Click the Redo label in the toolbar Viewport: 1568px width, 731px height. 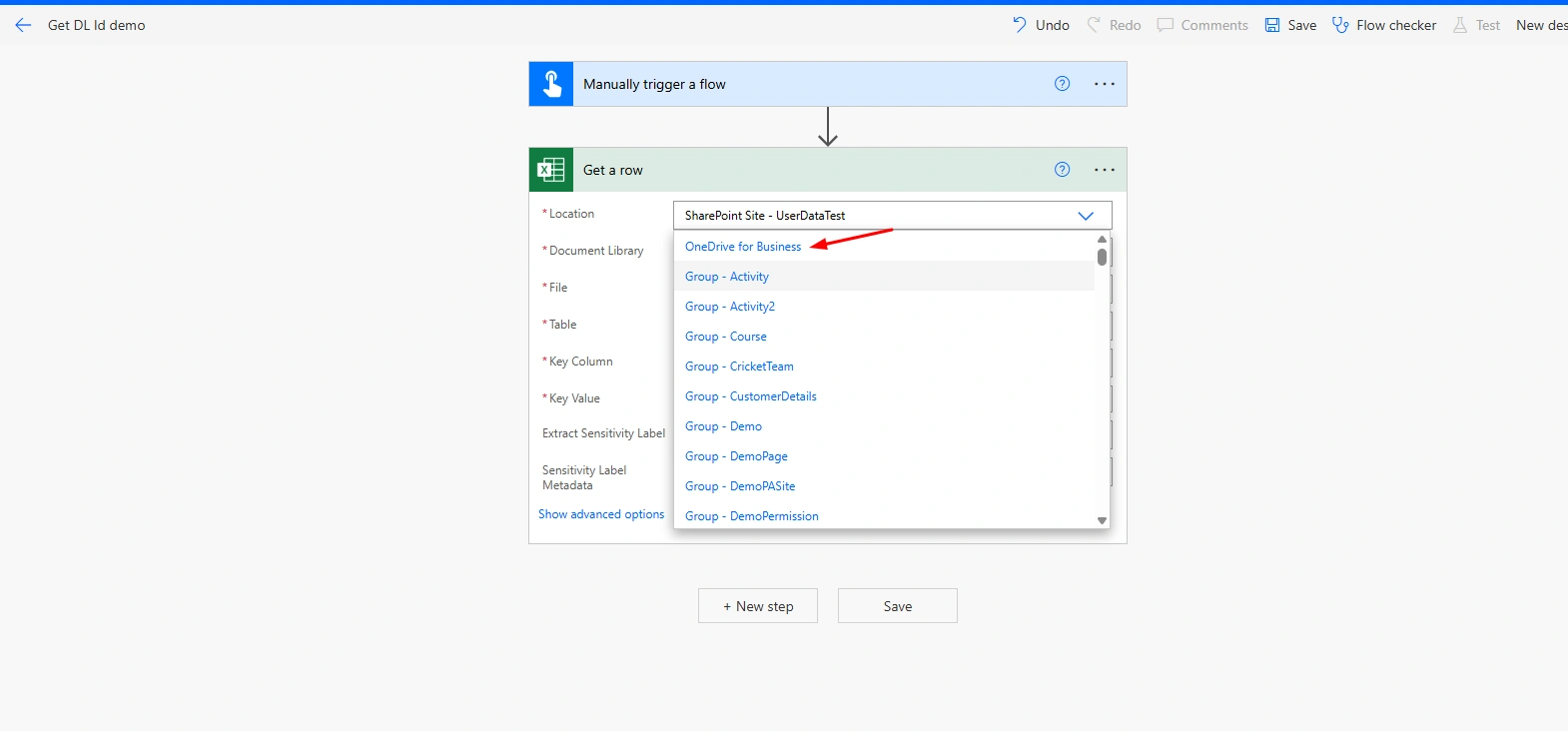coord(1125,25)
